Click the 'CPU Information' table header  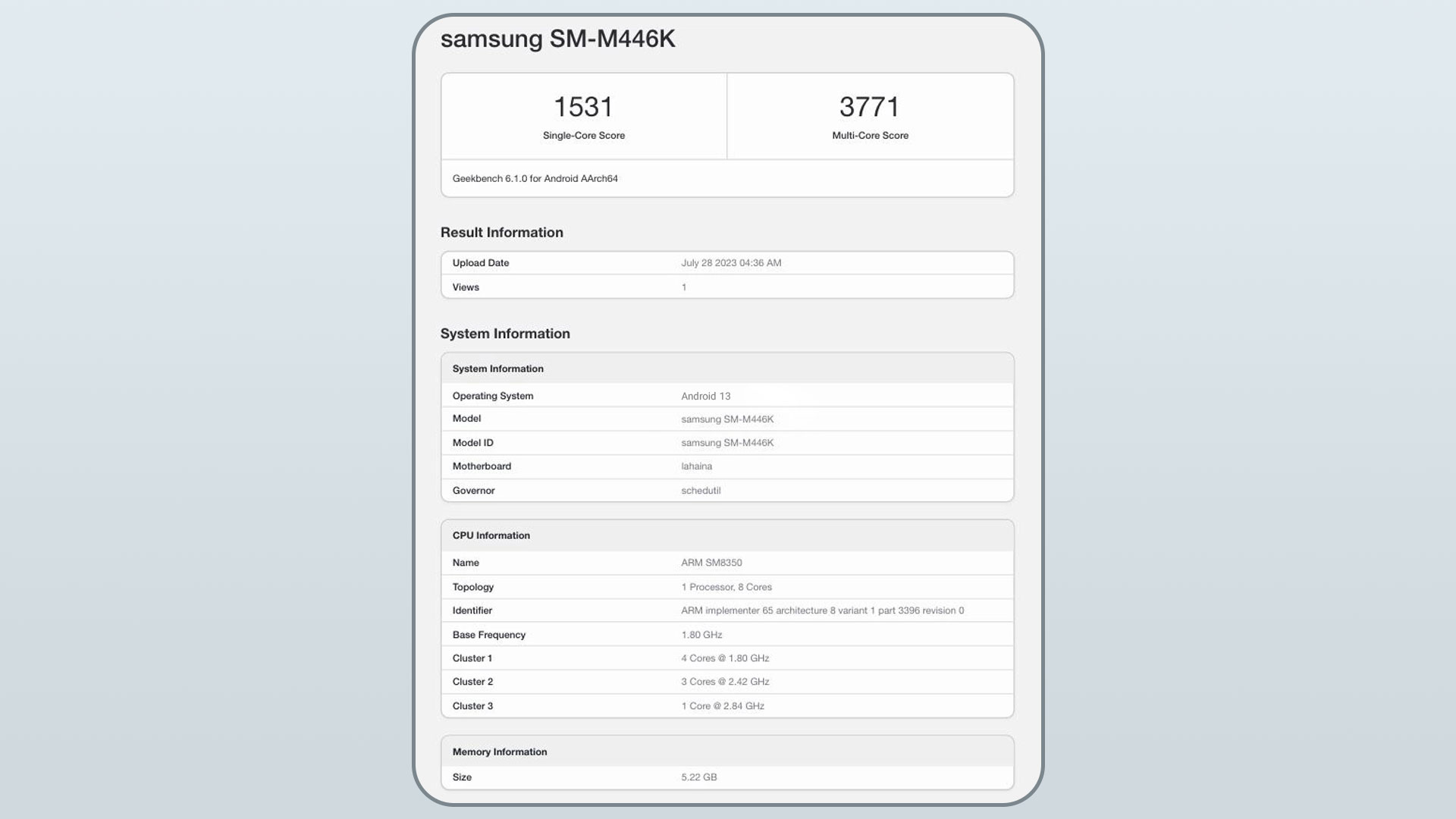727,535
